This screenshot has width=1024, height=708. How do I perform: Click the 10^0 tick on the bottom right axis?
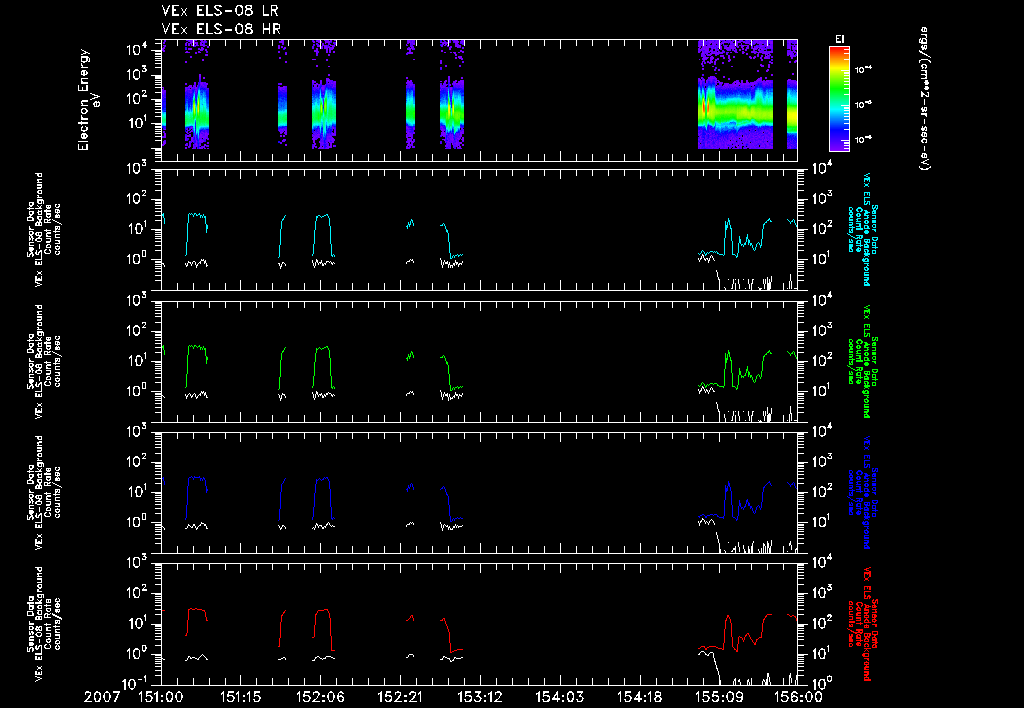pyautogui.click(x=822, y=683)
